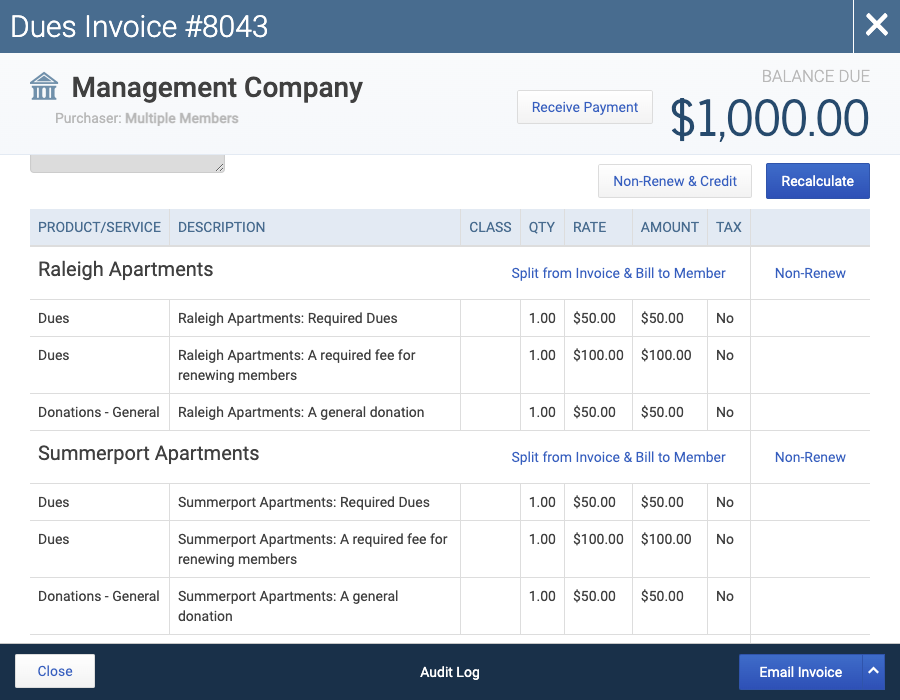
Task: Click inside the gray notes text area
Action: point(127,163)
